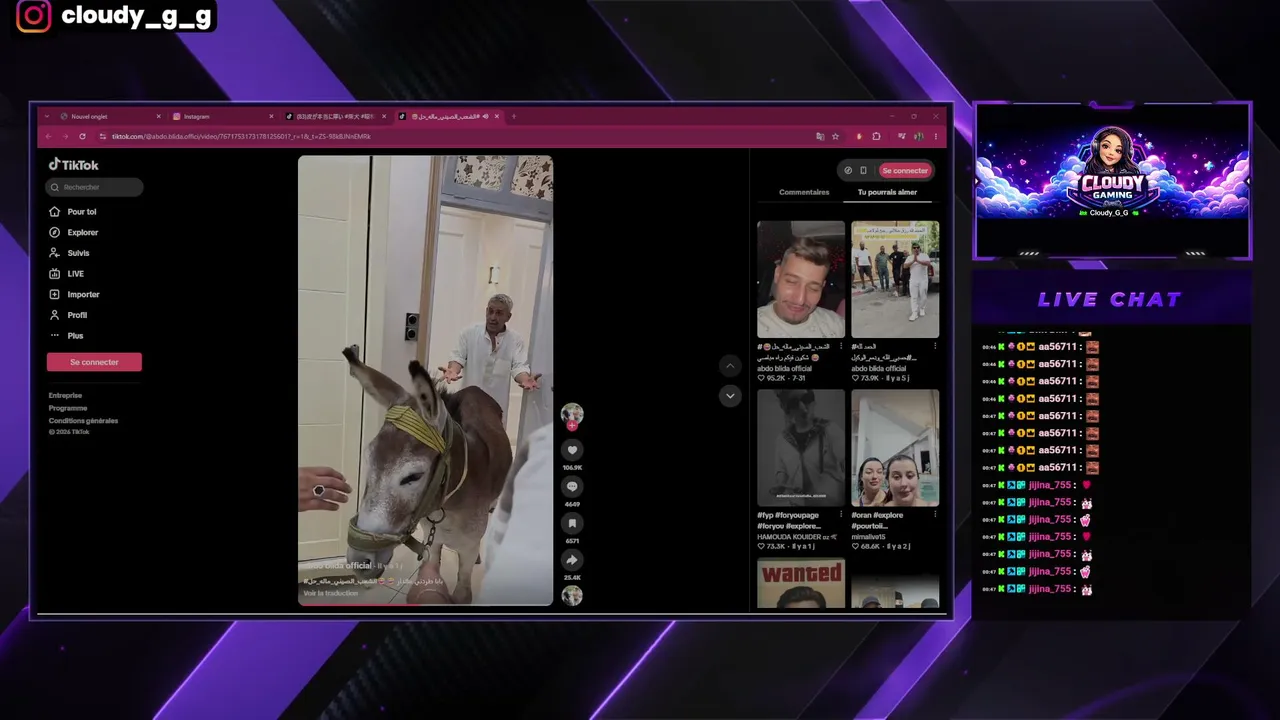Viewport: 1280px width, 720px height.
Task: Open the Instagram logo in stream overlay
Action: click(33, 15)
